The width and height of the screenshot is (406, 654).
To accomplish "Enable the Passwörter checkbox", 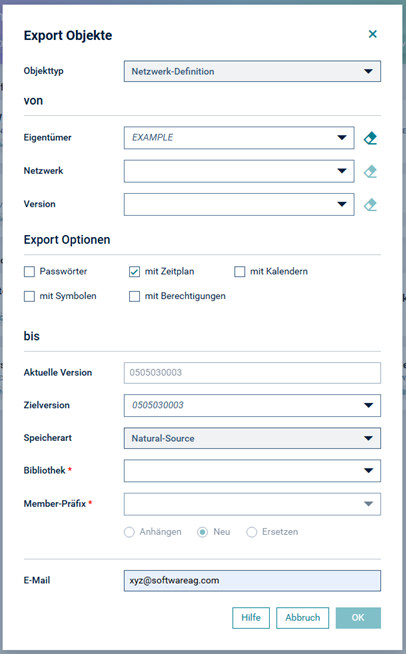I will pos(29,272).
